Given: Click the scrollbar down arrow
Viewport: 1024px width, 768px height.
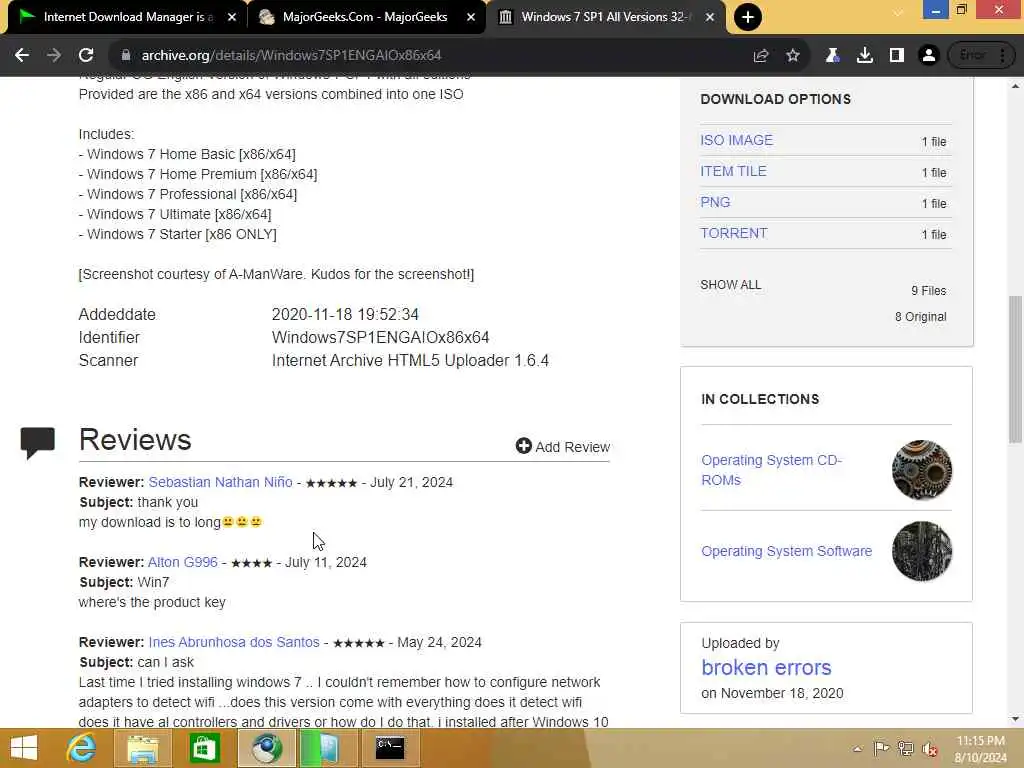Looking at the screenshot, I should pos(1015,719).
